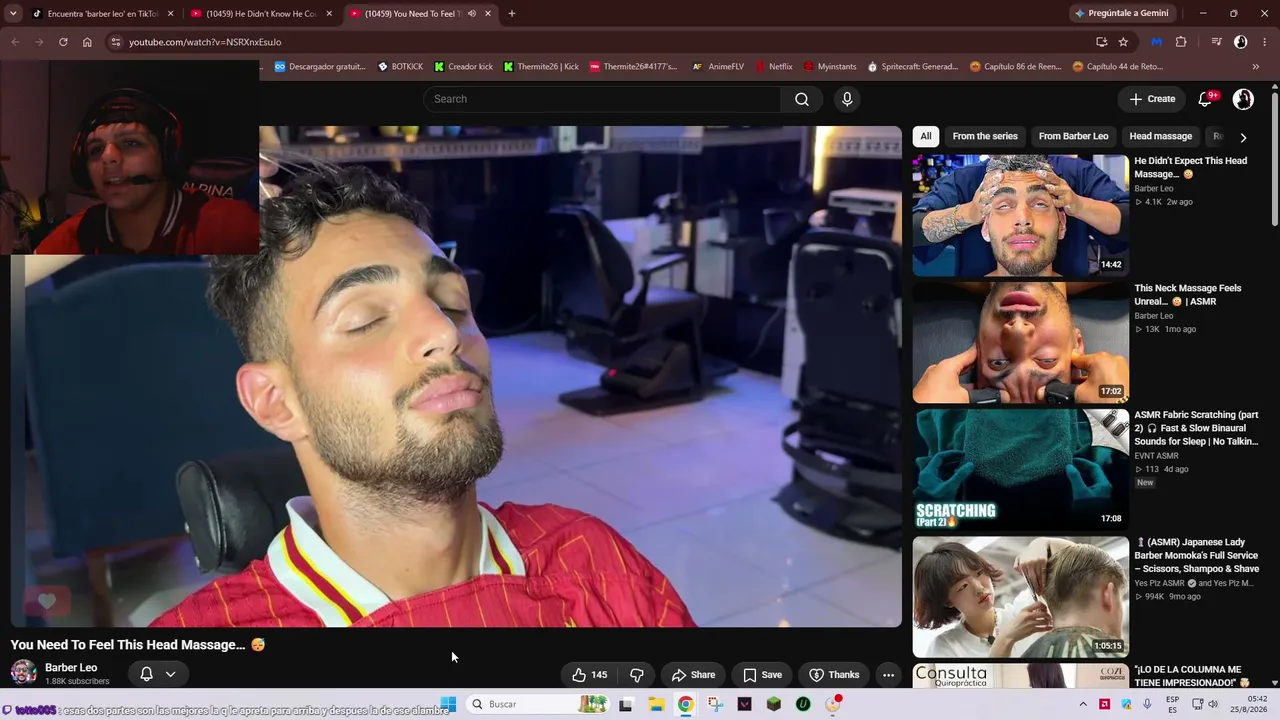Open the Chrome media controls icon
The width and height of the screenshot is (1280, 720).
[1217, 42]
